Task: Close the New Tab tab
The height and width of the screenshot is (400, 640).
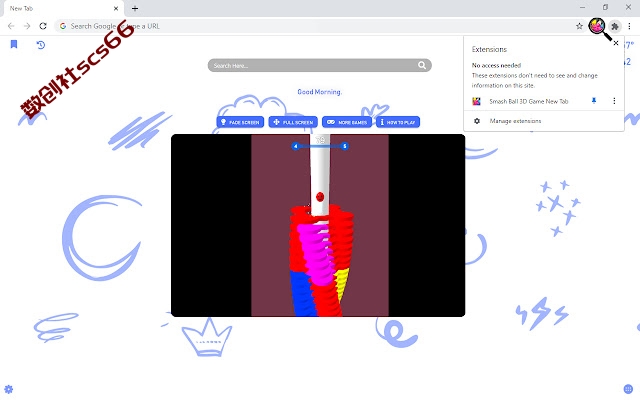Action: (116, 8)
